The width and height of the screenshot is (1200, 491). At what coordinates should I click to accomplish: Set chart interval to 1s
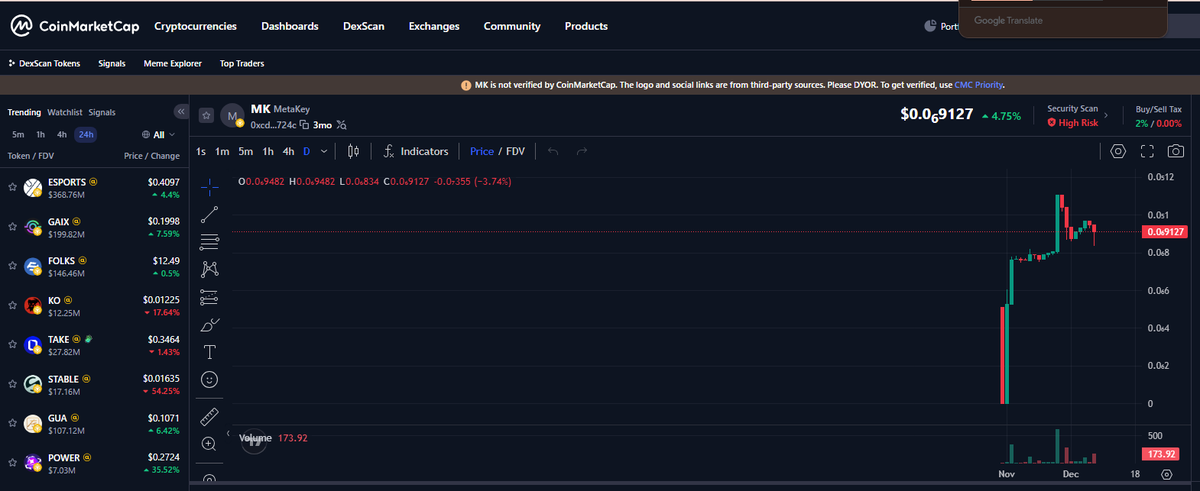[201, 151]
